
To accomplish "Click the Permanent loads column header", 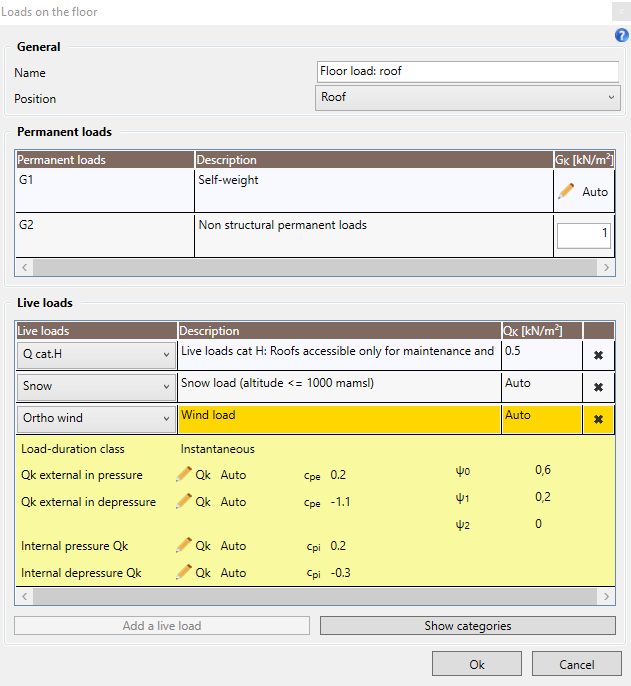I will pos(105,160).
